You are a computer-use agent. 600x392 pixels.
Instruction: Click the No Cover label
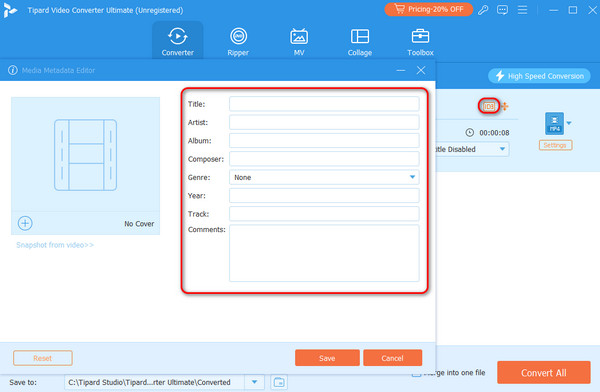[139, 224]
